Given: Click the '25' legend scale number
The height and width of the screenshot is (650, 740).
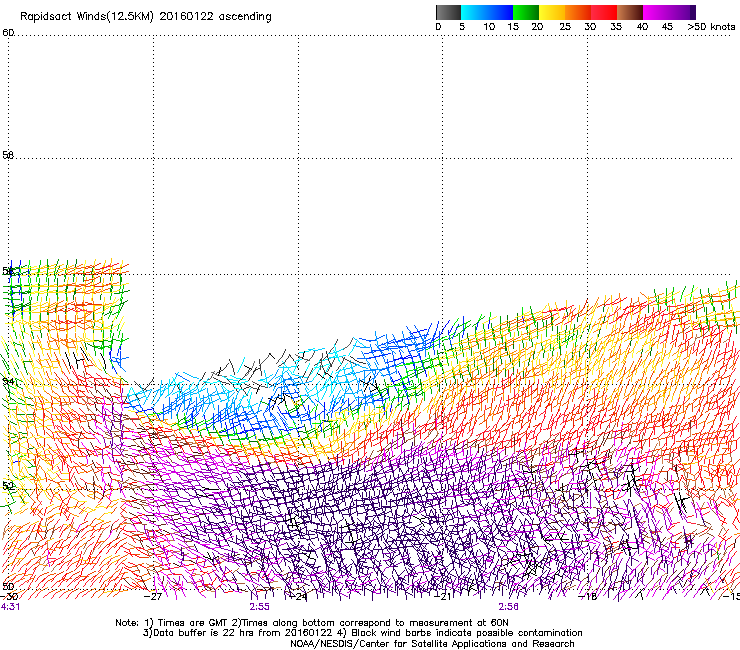Looking at the screenshot, I should 565,27.
